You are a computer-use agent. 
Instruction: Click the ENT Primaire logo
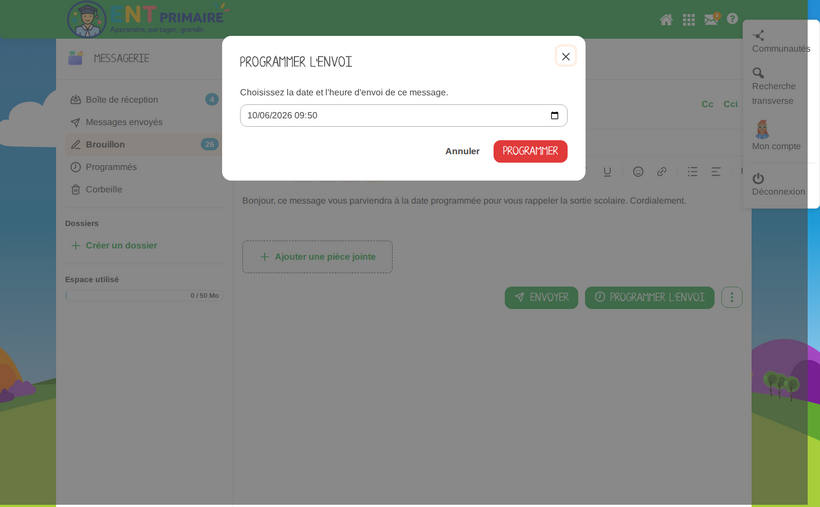tap(147, 19)
